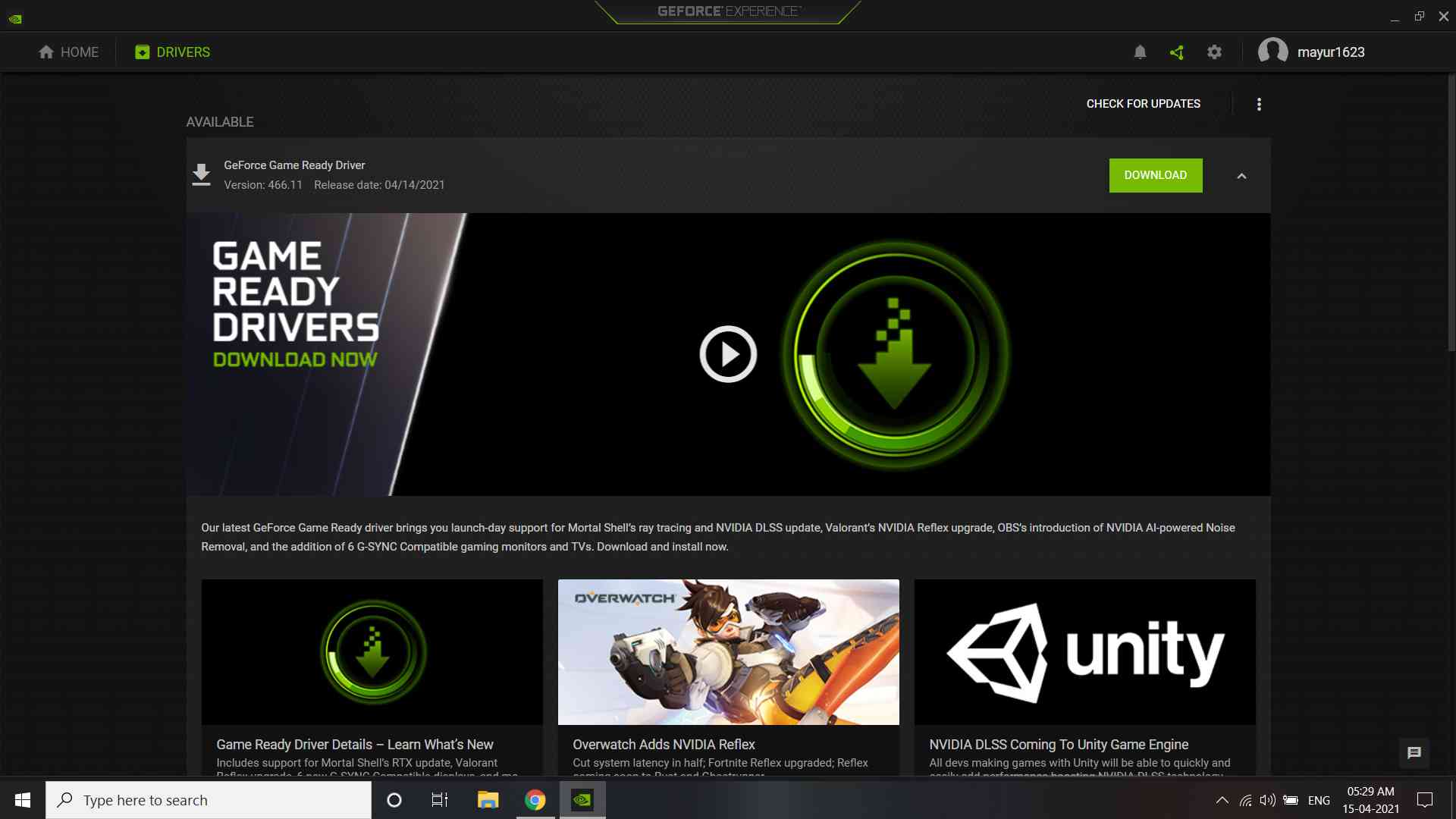Select the Drivers tab
The width and height of the screenshot is (1456, 819).
(173, 52)
